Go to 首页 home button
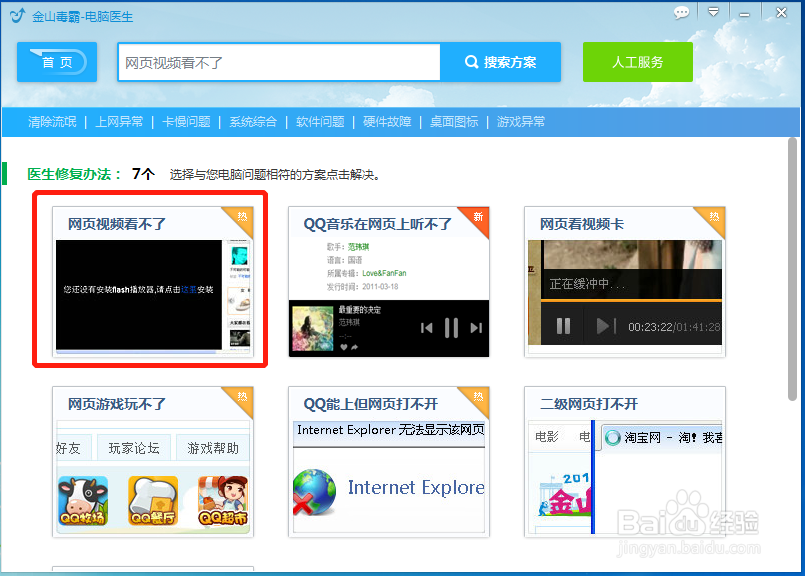The height and width of the screenshot is (576, 805). (x=57, y=62)
